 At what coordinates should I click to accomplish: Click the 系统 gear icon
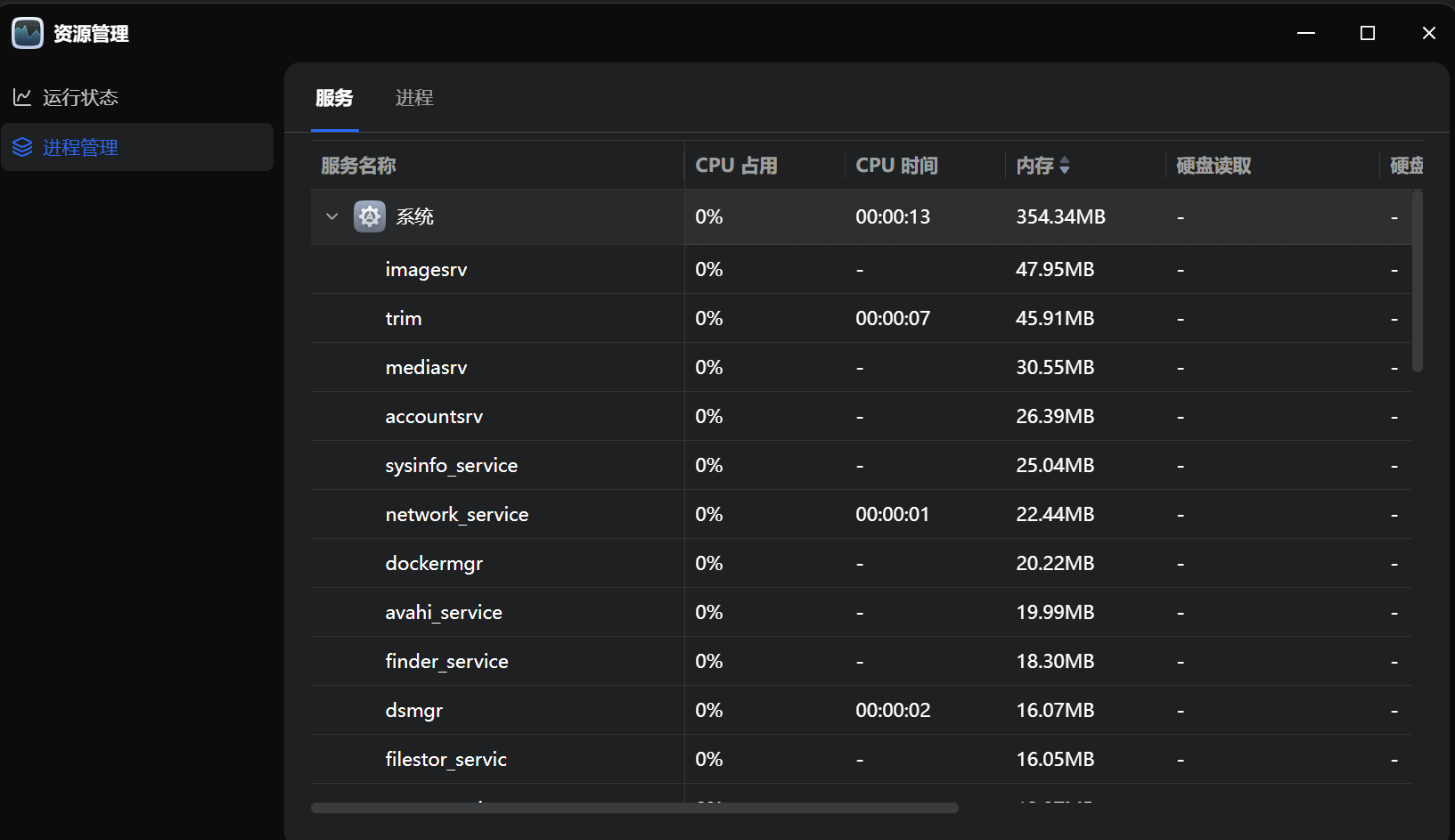tap(369, 216)
